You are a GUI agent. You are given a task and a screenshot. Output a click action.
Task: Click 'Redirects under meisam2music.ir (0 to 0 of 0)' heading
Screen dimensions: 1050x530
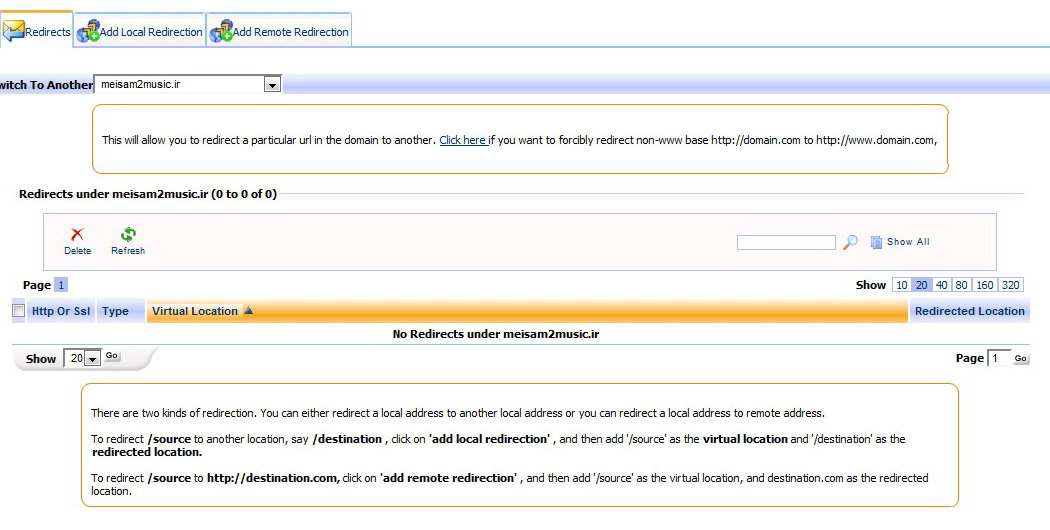click(148, 194)
